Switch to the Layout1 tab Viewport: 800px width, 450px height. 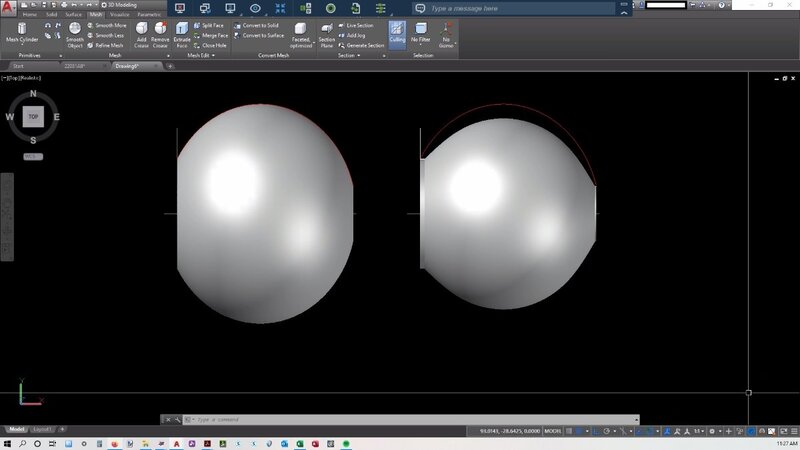[x=43, y=429]
